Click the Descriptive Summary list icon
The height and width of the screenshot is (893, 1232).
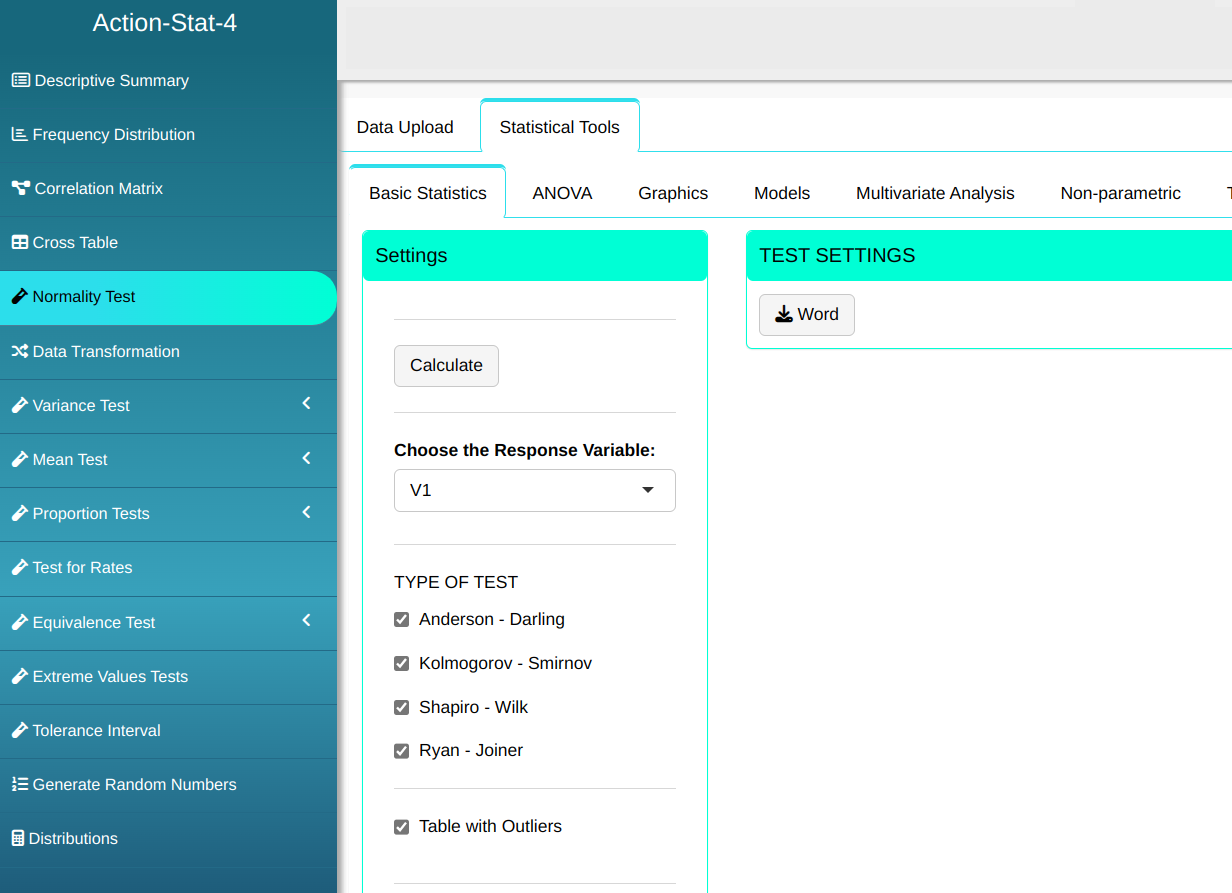point(20,81)
